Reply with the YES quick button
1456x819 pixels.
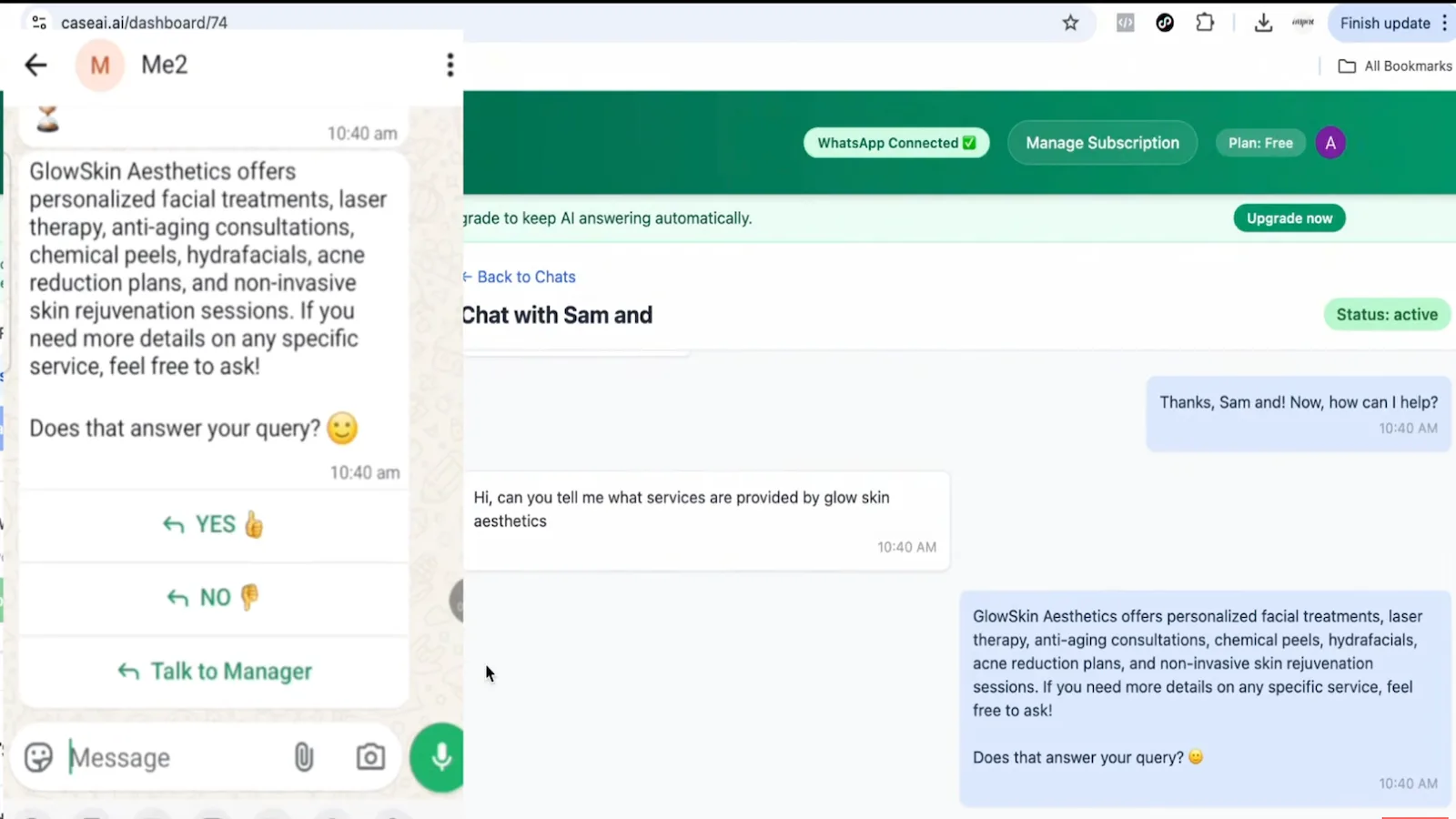point(214,525)
